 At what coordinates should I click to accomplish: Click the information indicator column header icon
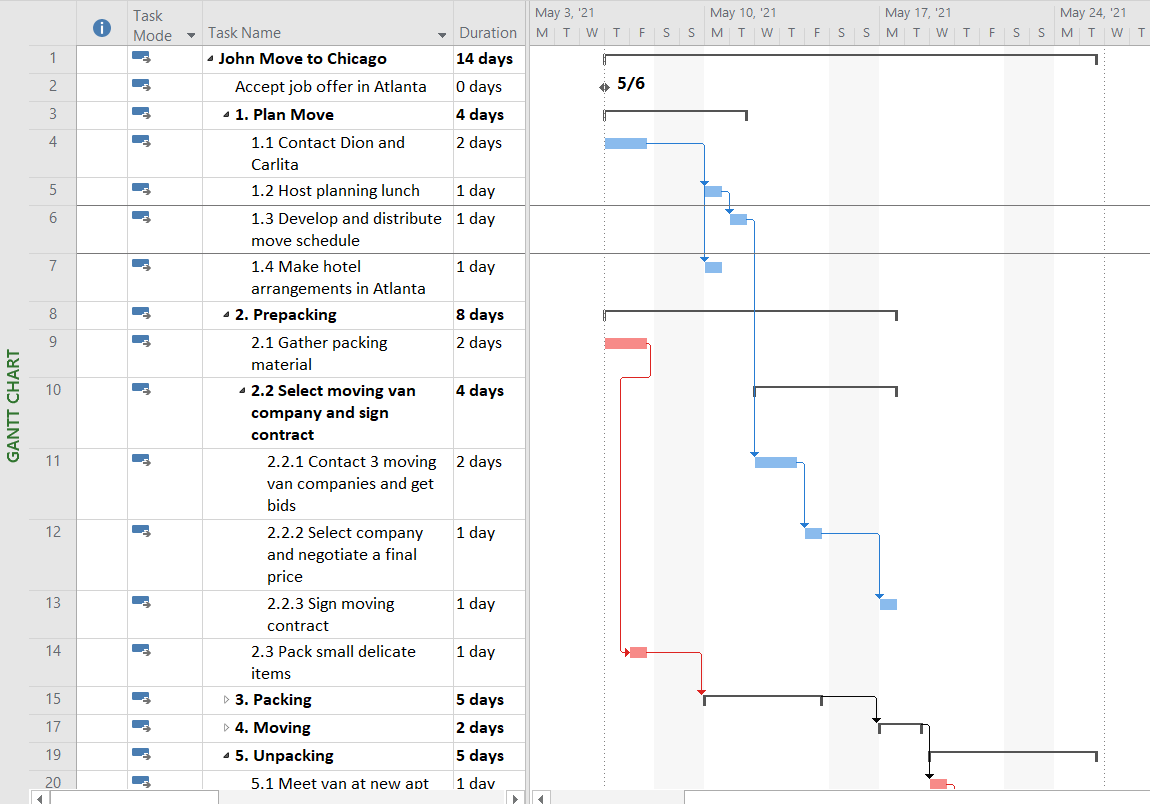(101, 28)
